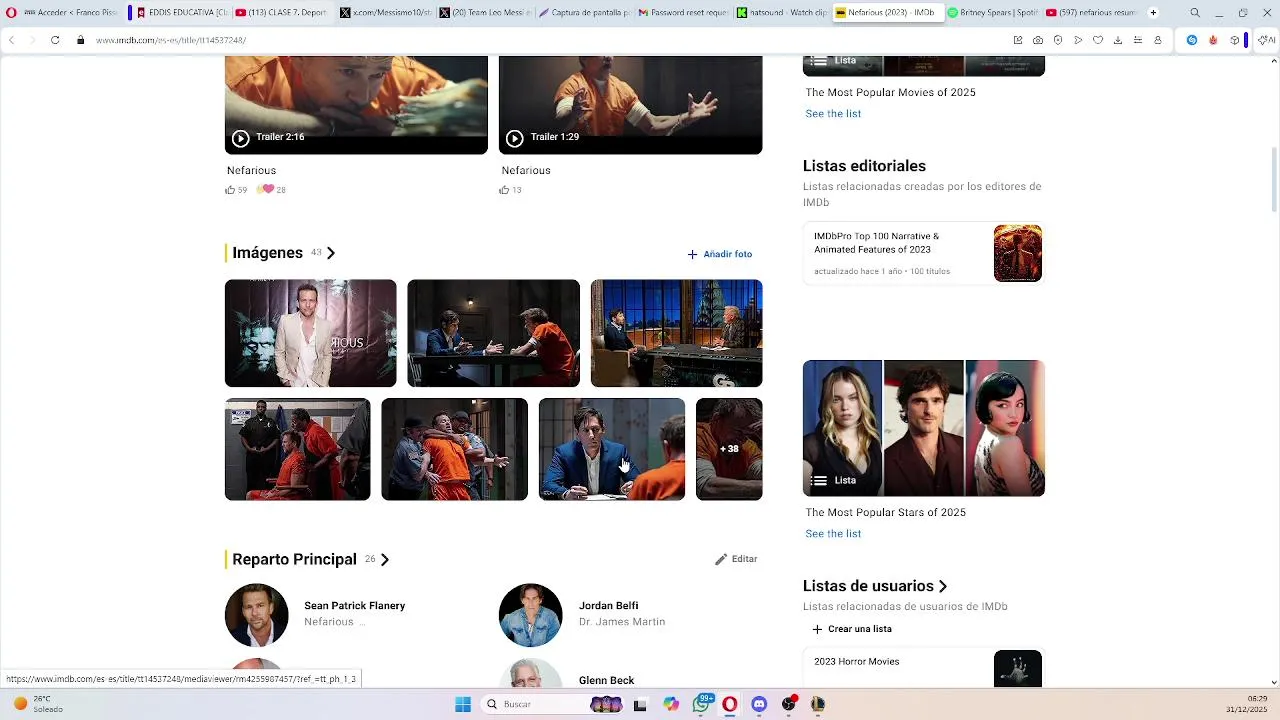Click the site padlock security icon
The image size is (1280, 720).
81,40
